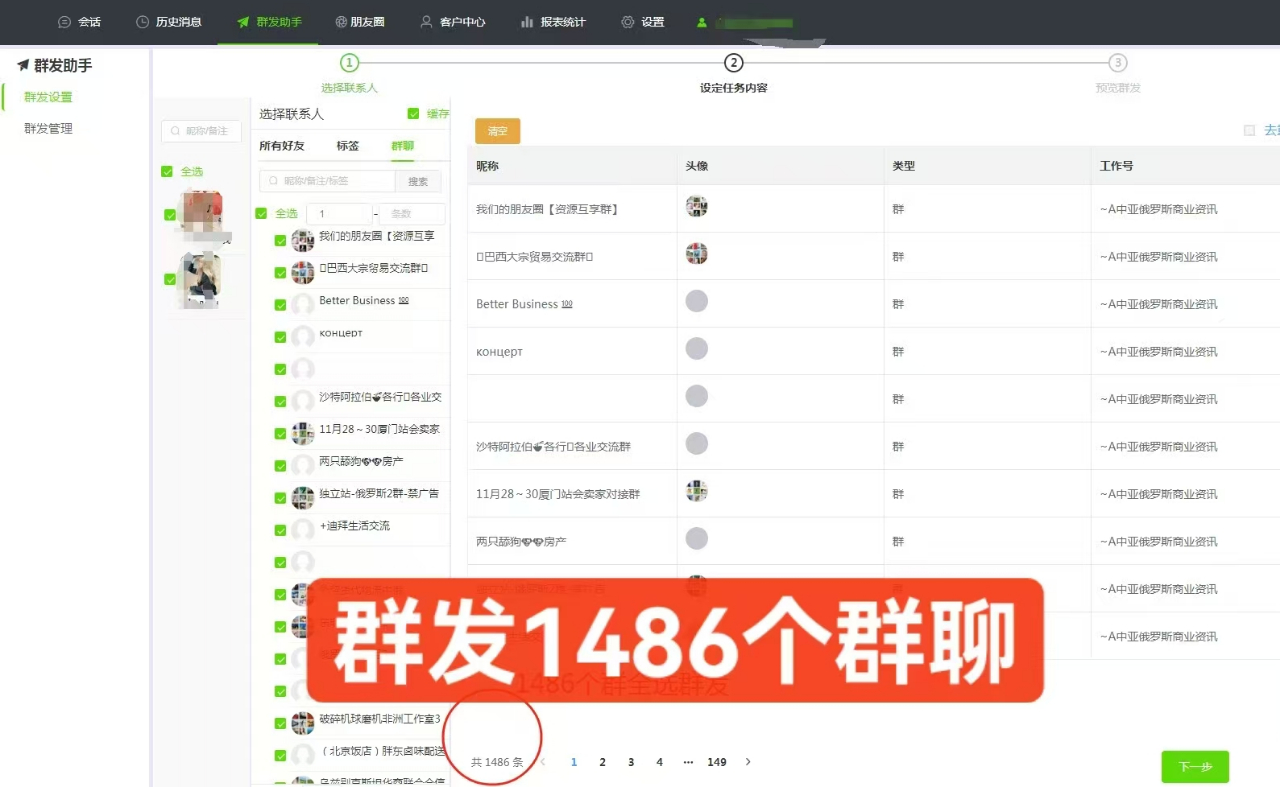Focus the 昵称/备注/标签 search input
Image resolution: width=1280 pixels, height=787 pixels.
click(x=327, y=181)
